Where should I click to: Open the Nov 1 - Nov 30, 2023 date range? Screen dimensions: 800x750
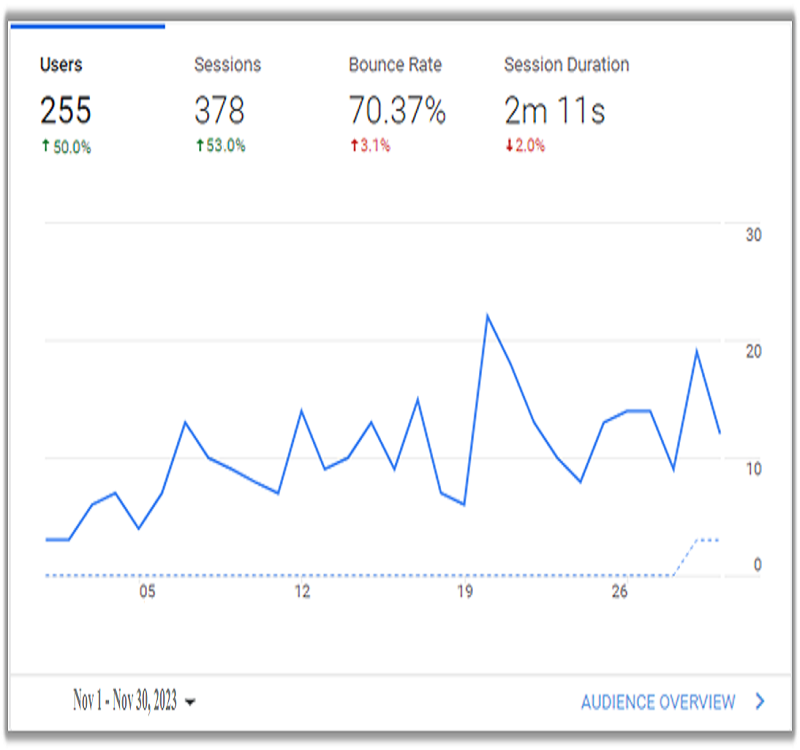[x=125, y=701]
